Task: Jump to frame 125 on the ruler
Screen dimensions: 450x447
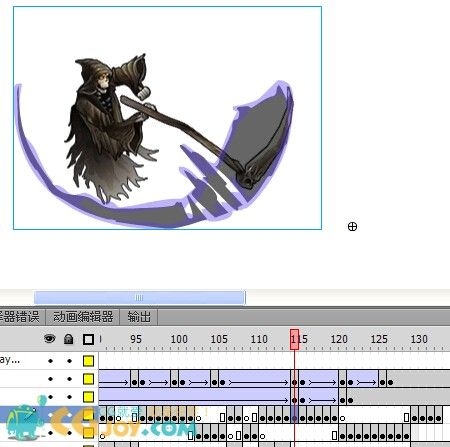Action: 379,339
